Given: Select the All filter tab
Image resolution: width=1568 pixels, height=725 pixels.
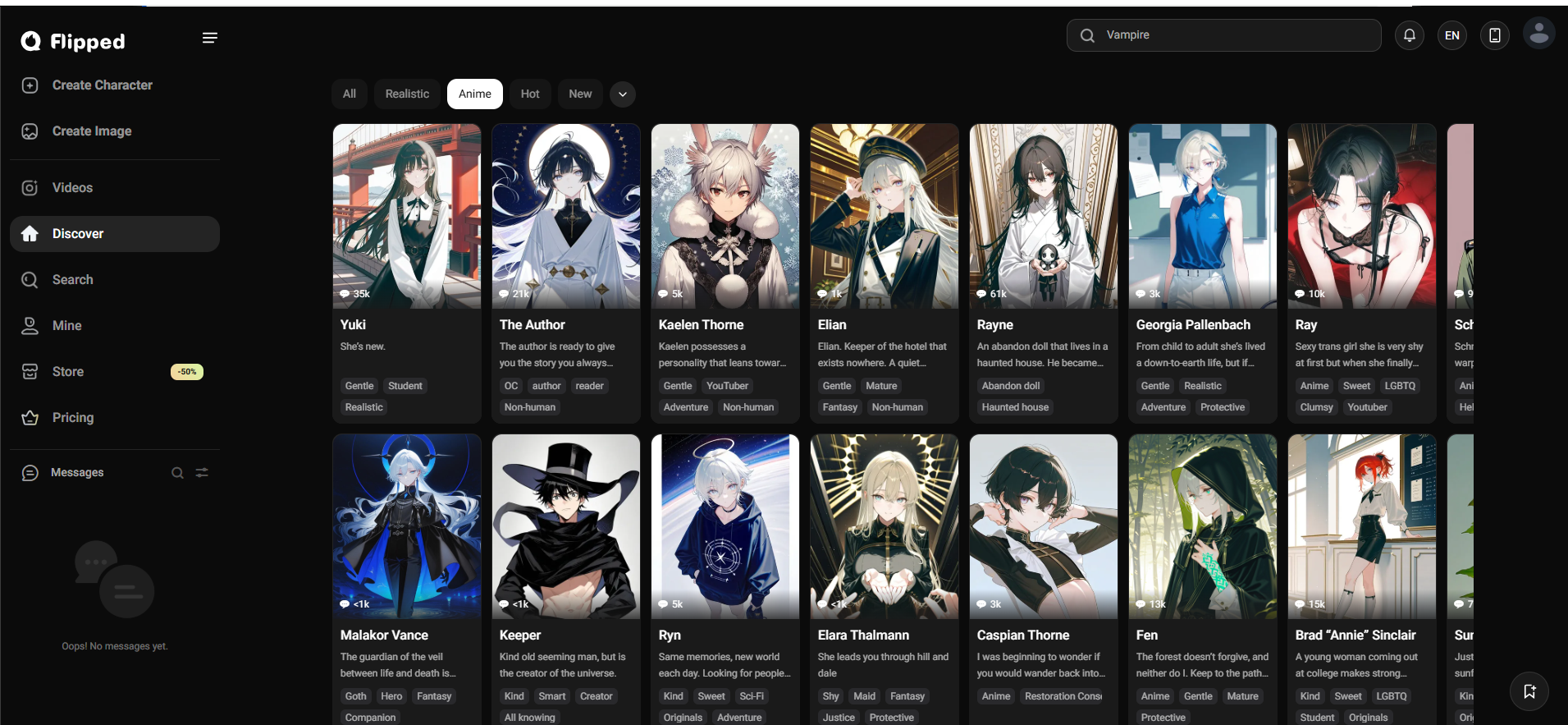Looking at the screenshot, I should pyautogui.click(x=350, y=94).
